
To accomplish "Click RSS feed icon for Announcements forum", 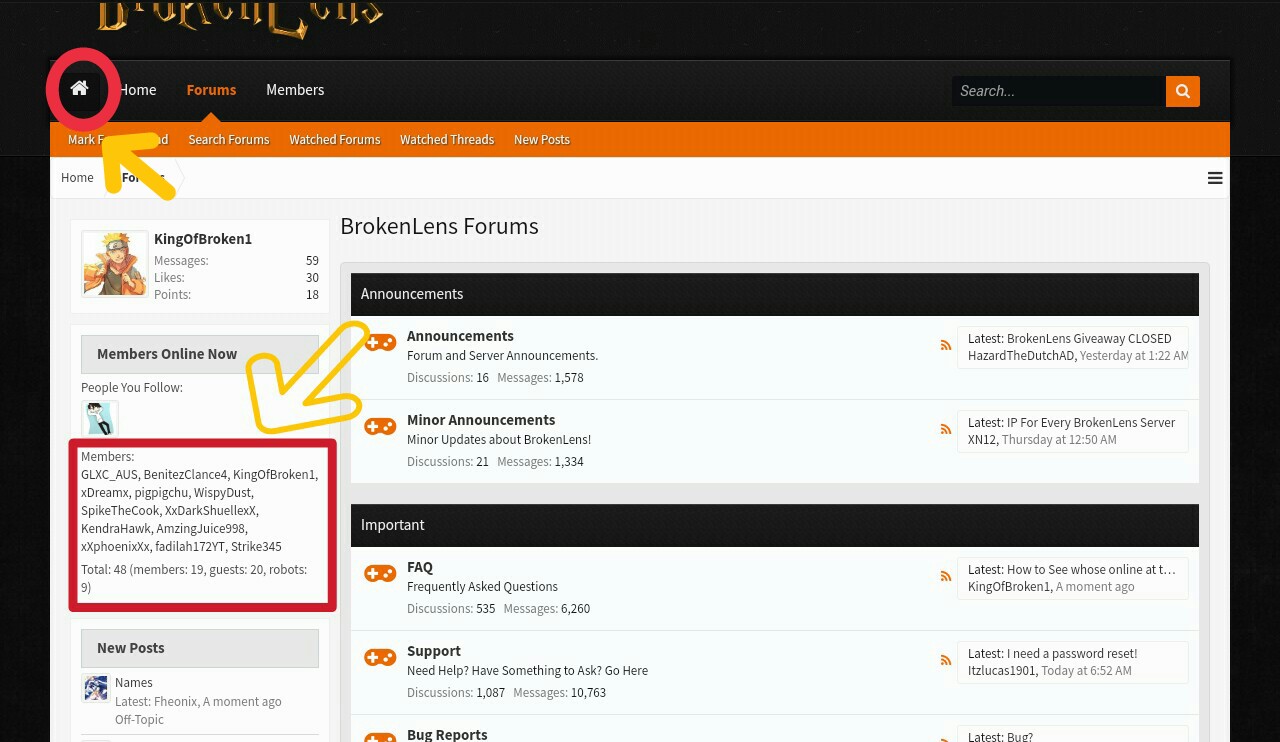I will (x=946, y=345).
